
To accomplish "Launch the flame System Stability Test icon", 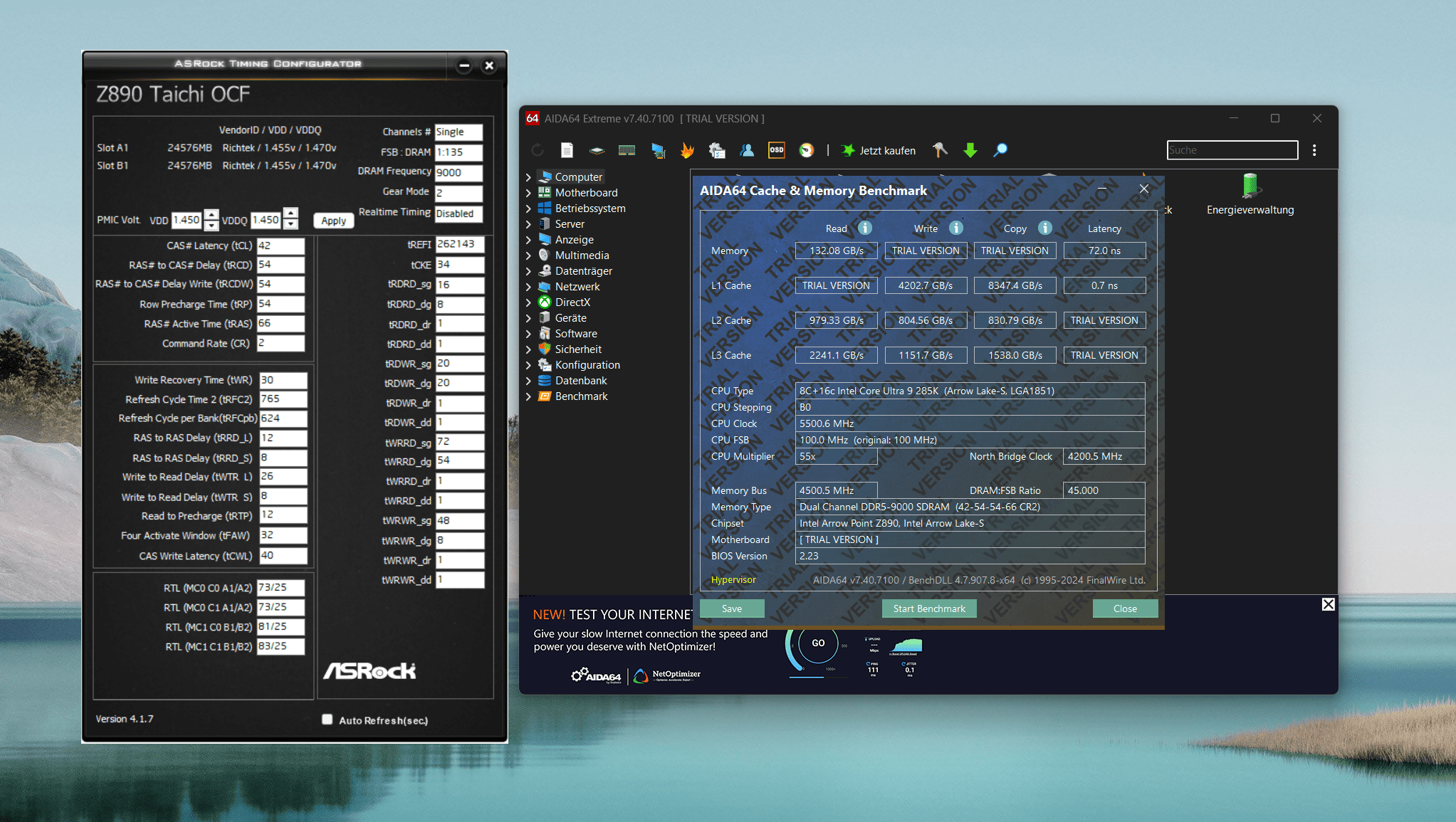I will coord(687,150).
